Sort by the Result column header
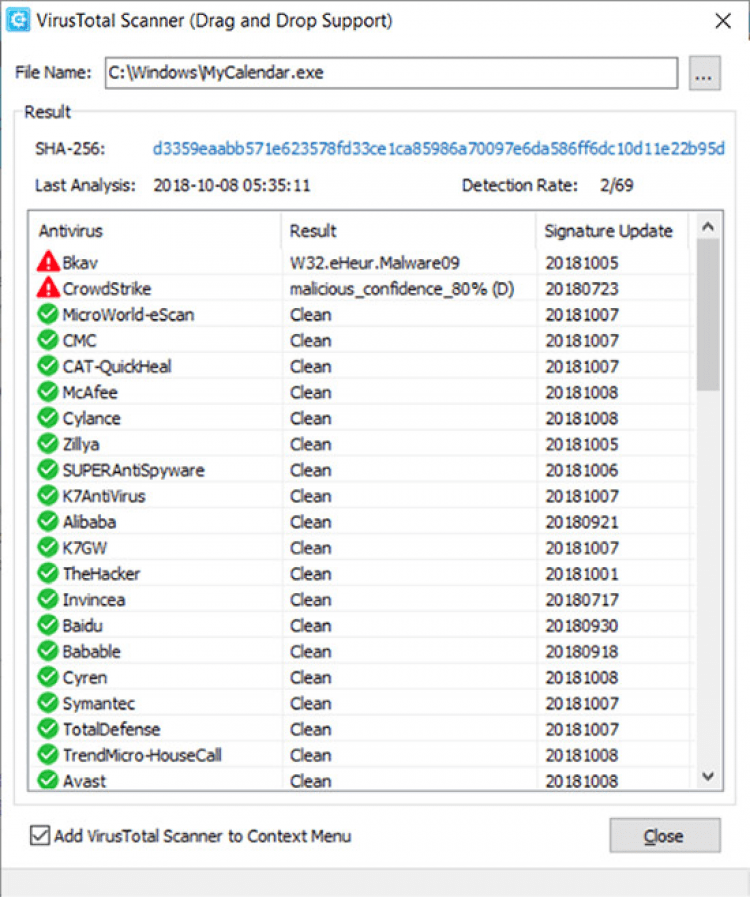 click(408, 231)
